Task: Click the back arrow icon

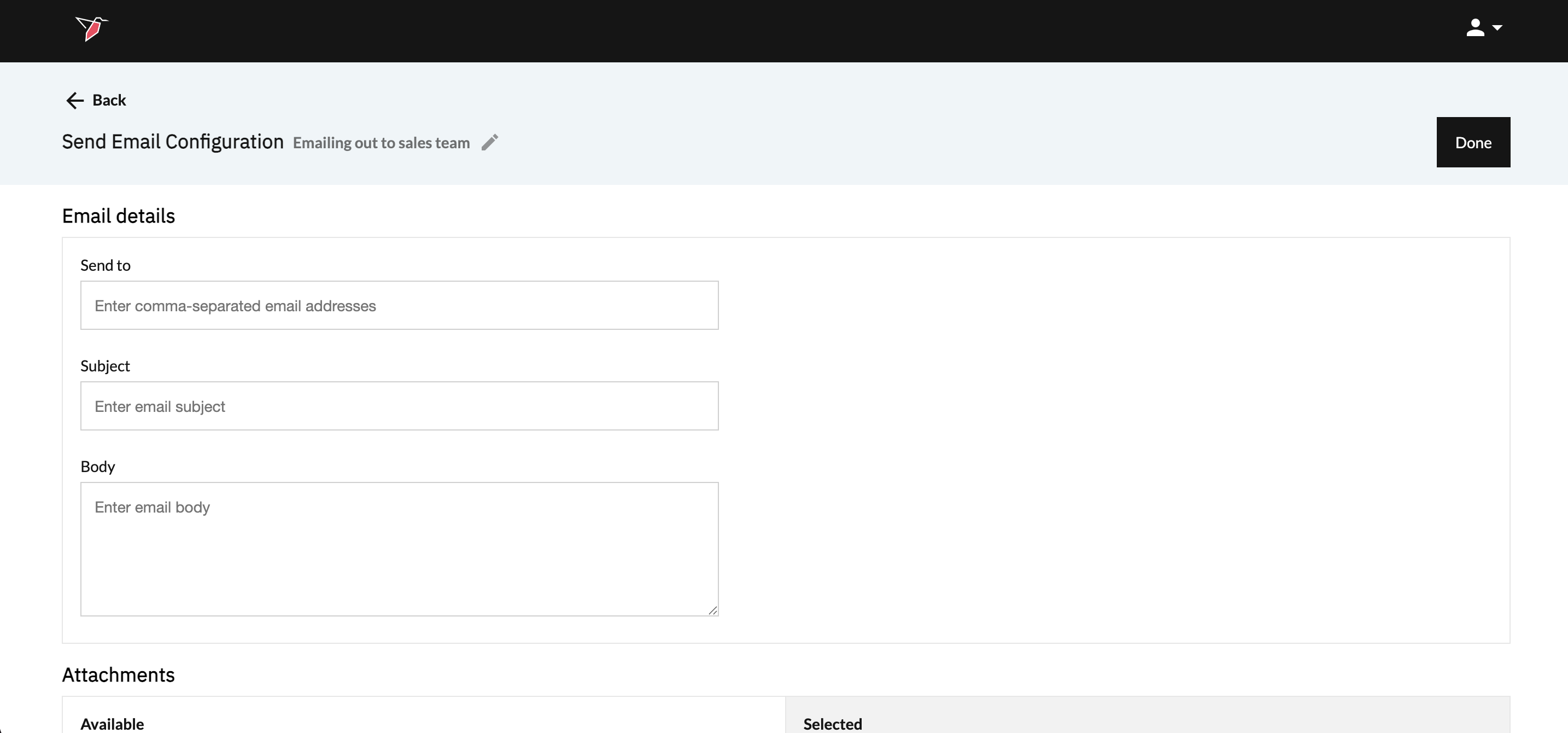Action: point(74,101)
